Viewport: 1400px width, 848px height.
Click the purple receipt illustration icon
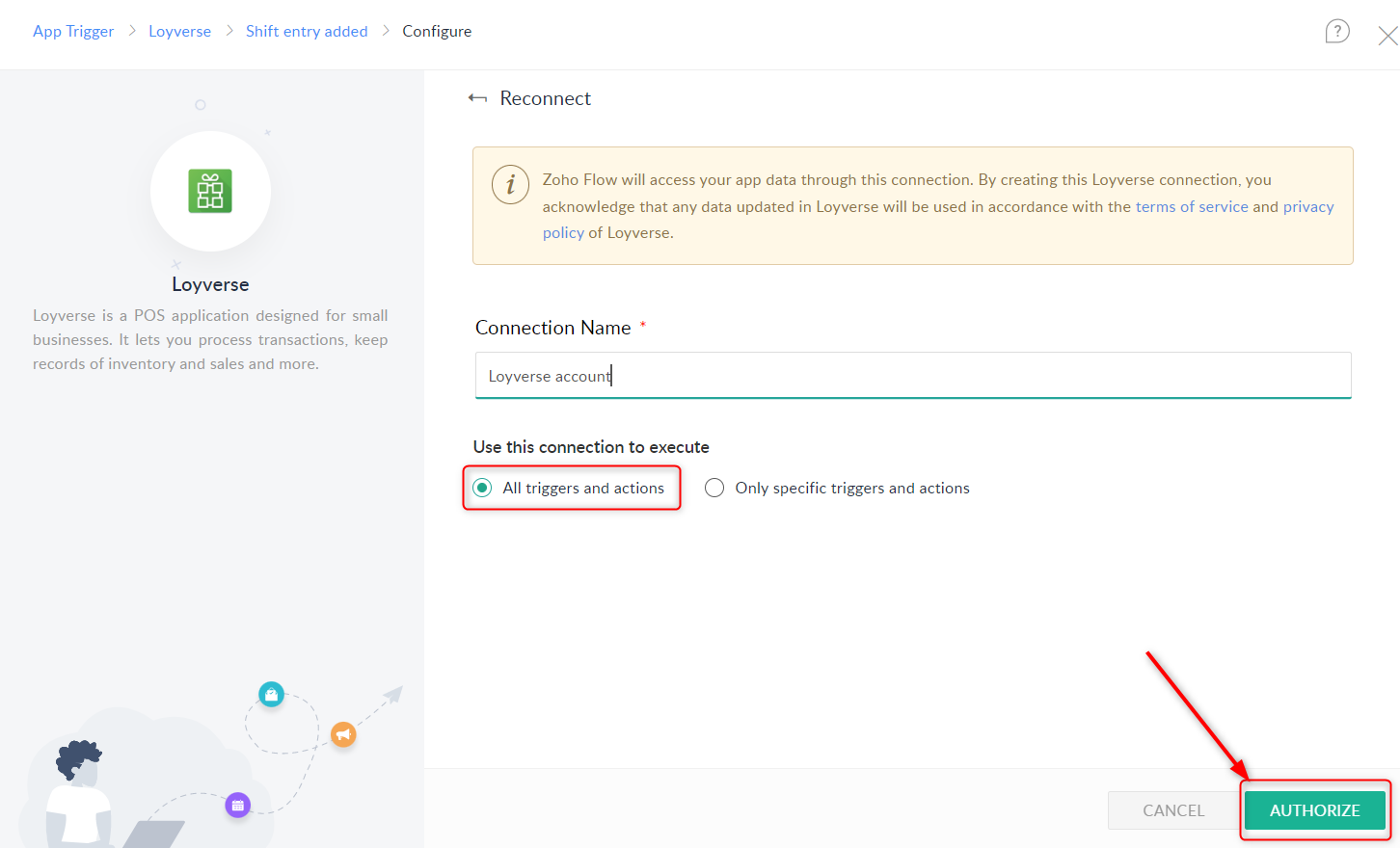pos(238,805)
